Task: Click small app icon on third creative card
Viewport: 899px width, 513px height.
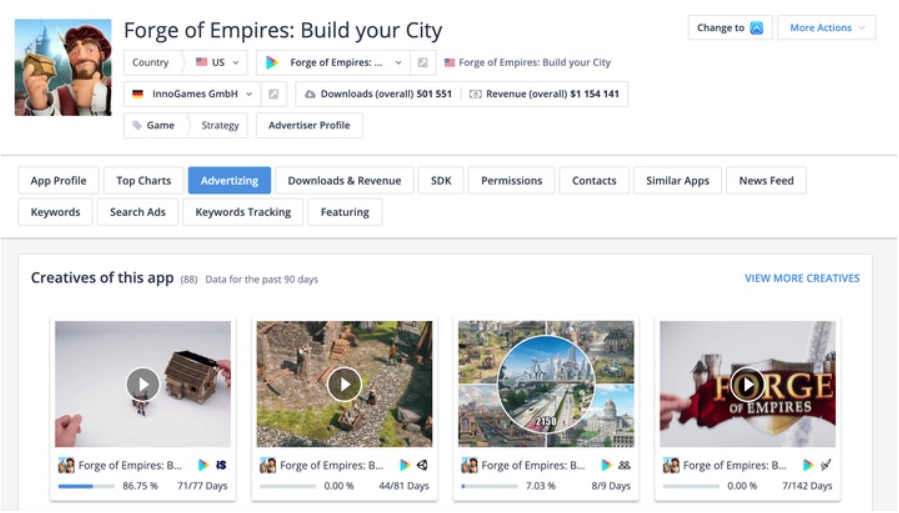Action: (469, 465)
